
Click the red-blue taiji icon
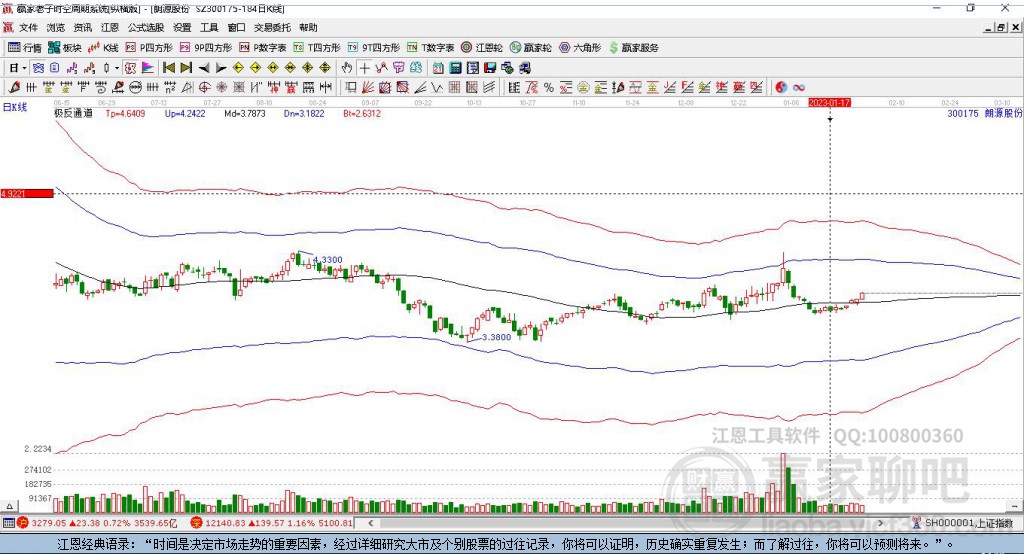pyautogui.click(x=780, y=88)
